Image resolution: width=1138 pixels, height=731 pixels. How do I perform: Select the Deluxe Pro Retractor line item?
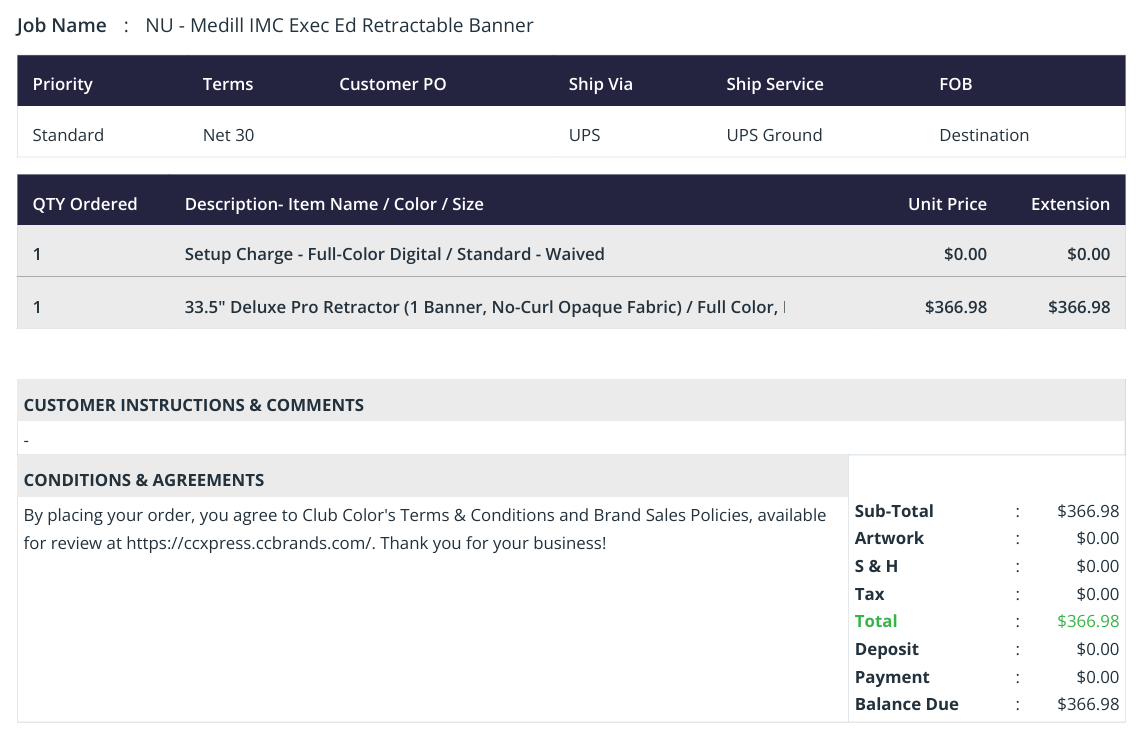pos(485,307)
